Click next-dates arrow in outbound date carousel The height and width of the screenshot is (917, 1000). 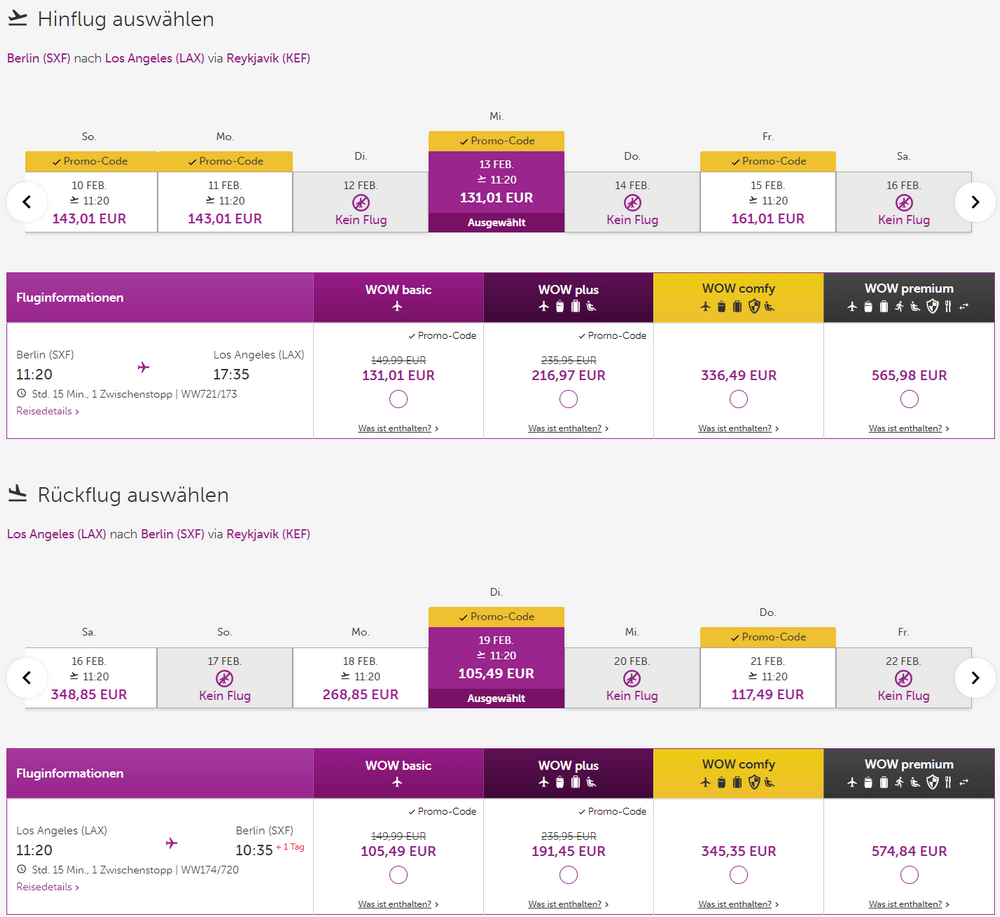click(975, 202)
